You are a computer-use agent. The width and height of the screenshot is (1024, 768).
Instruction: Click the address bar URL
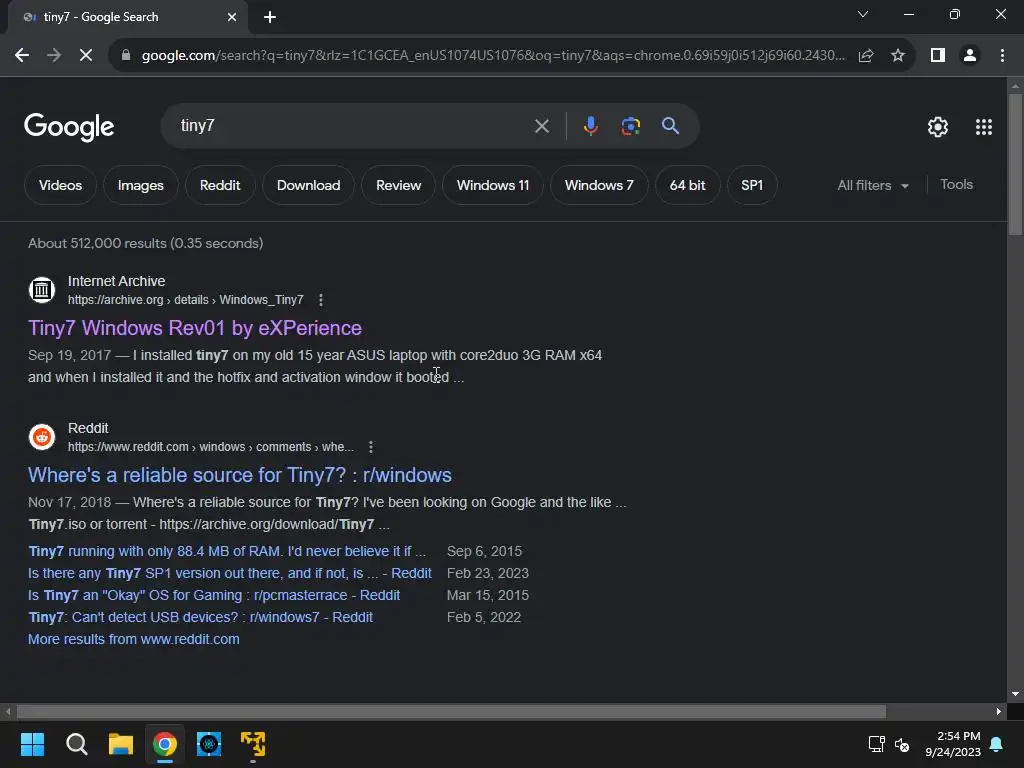[x=493, y=56]
